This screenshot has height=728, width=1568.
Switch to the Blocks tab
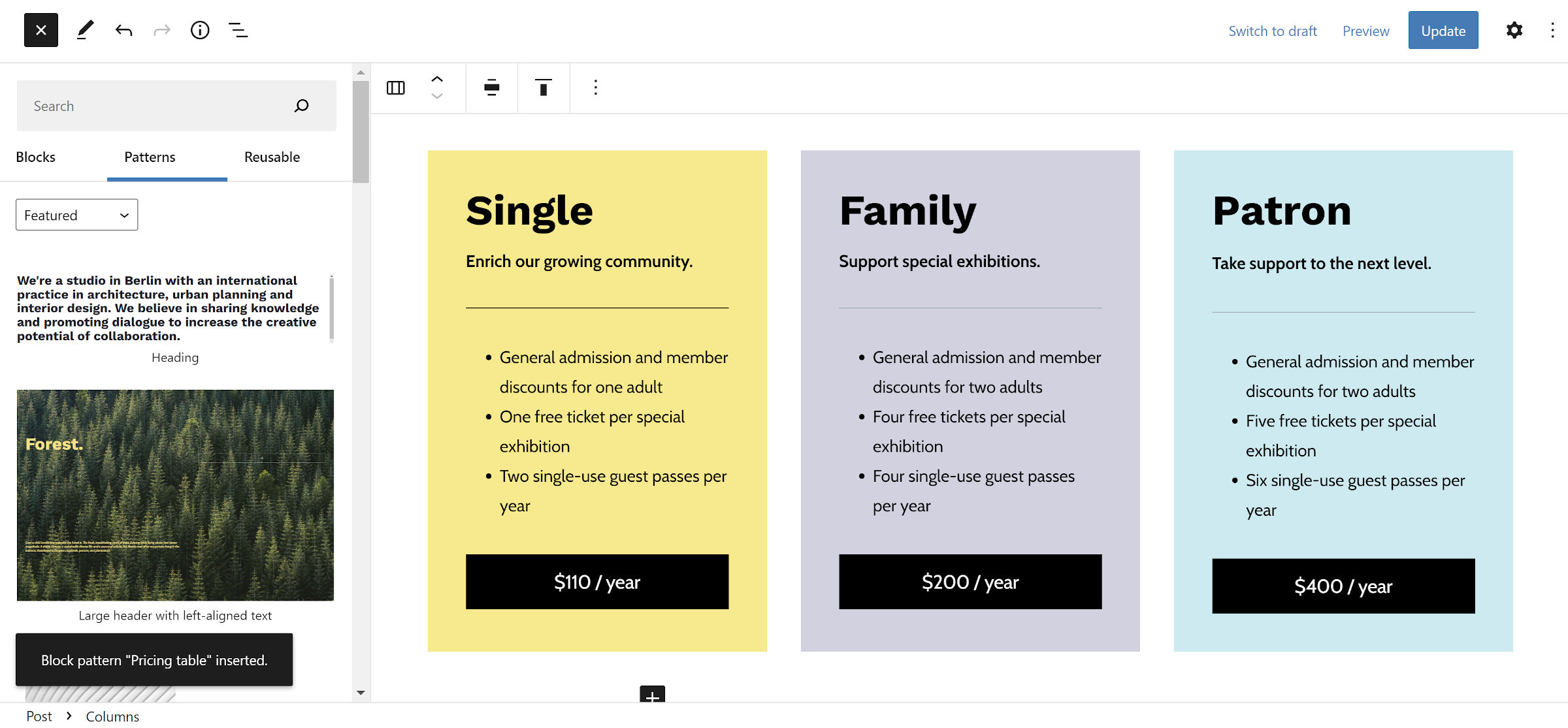click(35, 157)
